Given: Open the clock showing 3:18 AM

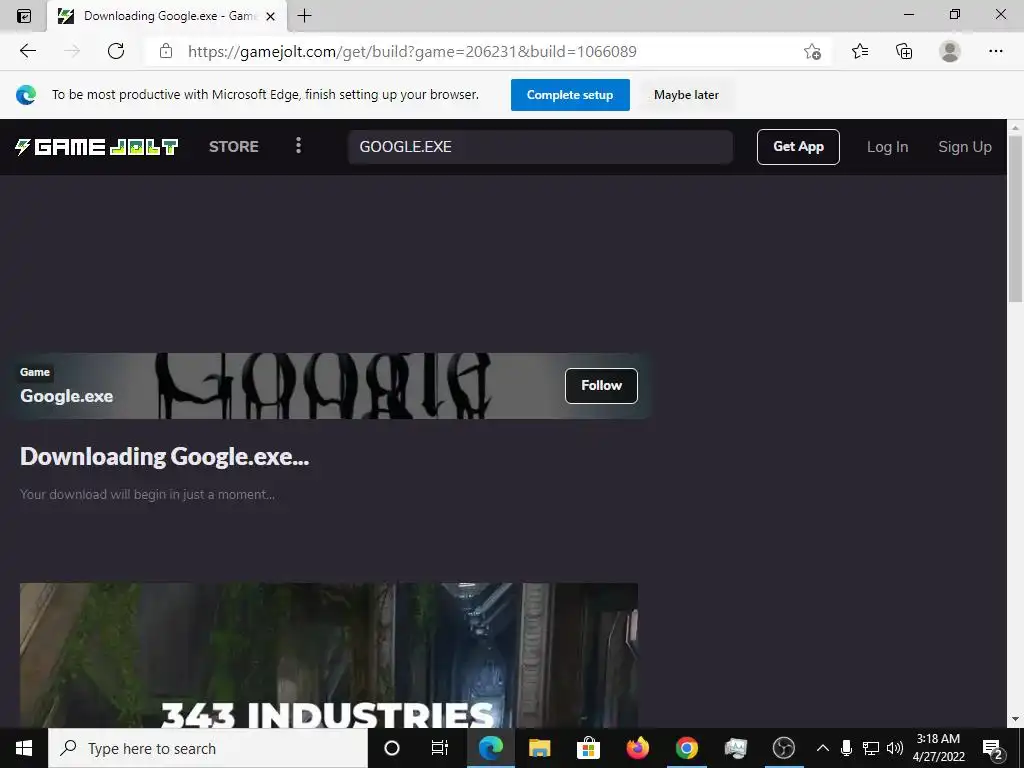Looking at the screenshot, I should pyautogui.click(x=938, y=748).
